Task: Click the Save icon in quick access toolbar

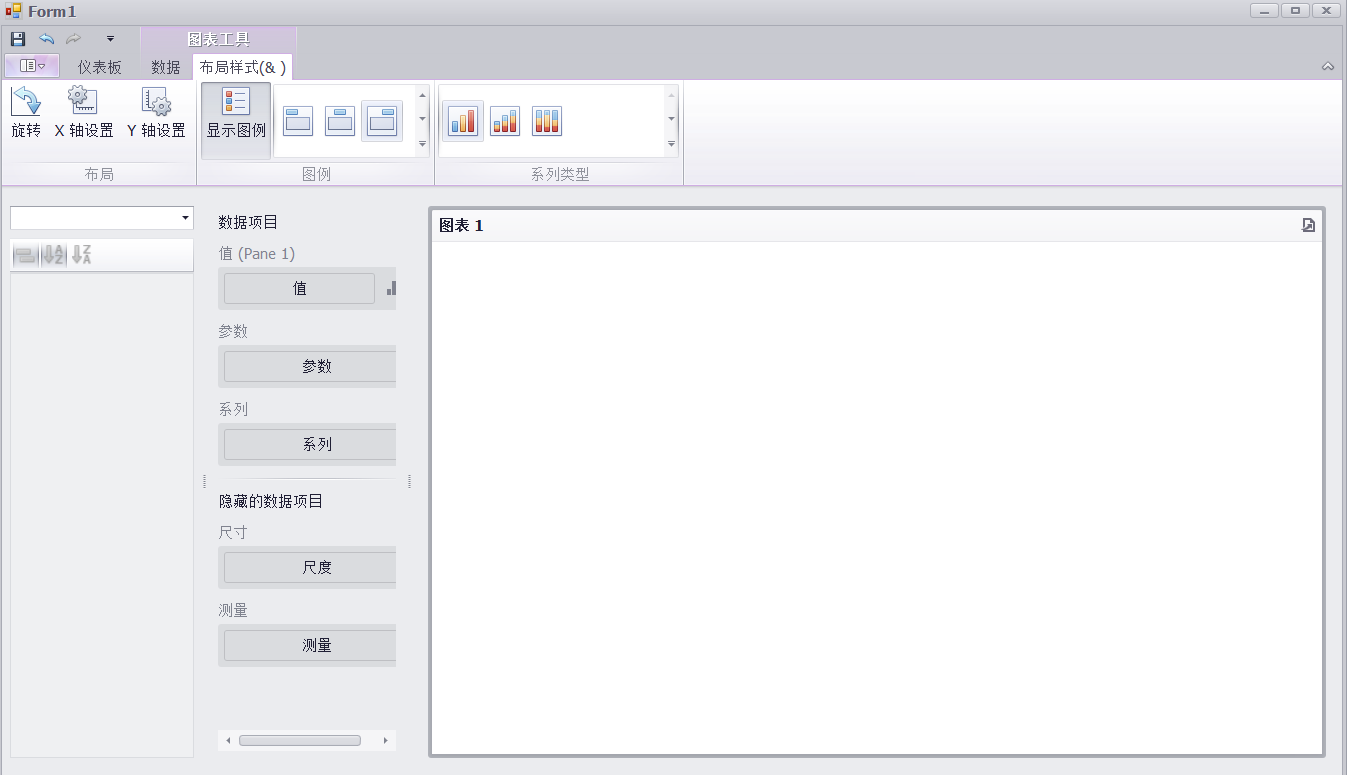Action: point(17,39)
